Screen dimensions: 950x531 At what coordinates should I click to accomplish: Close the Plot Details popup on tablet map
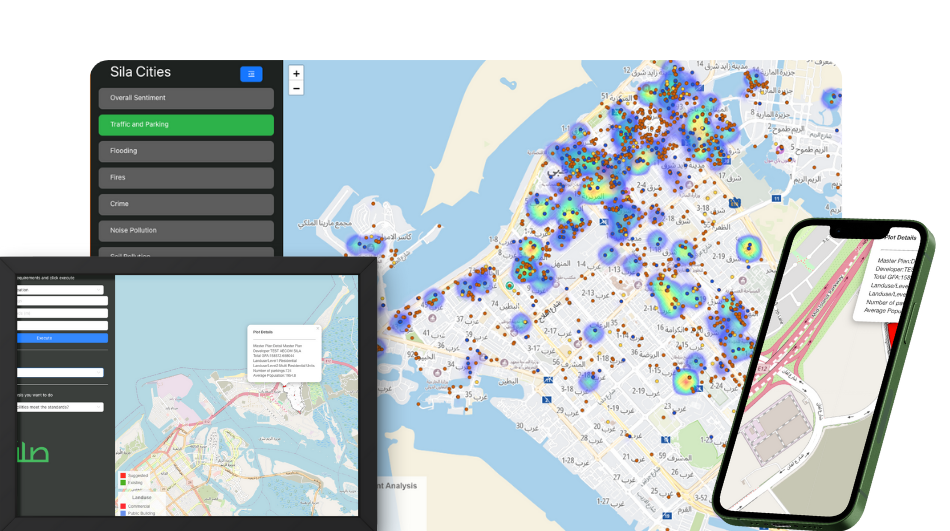317,328
